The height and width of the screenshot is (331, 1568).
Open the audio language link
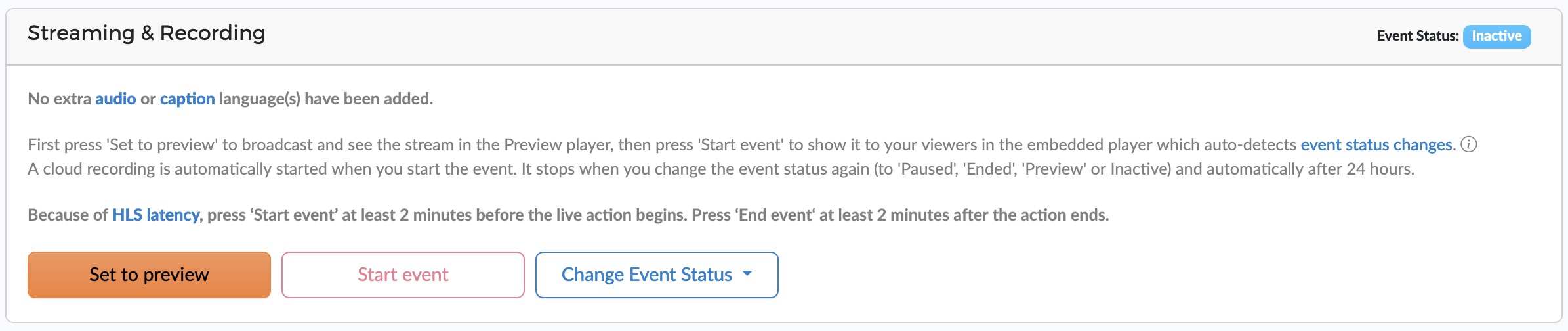(115, 99)
